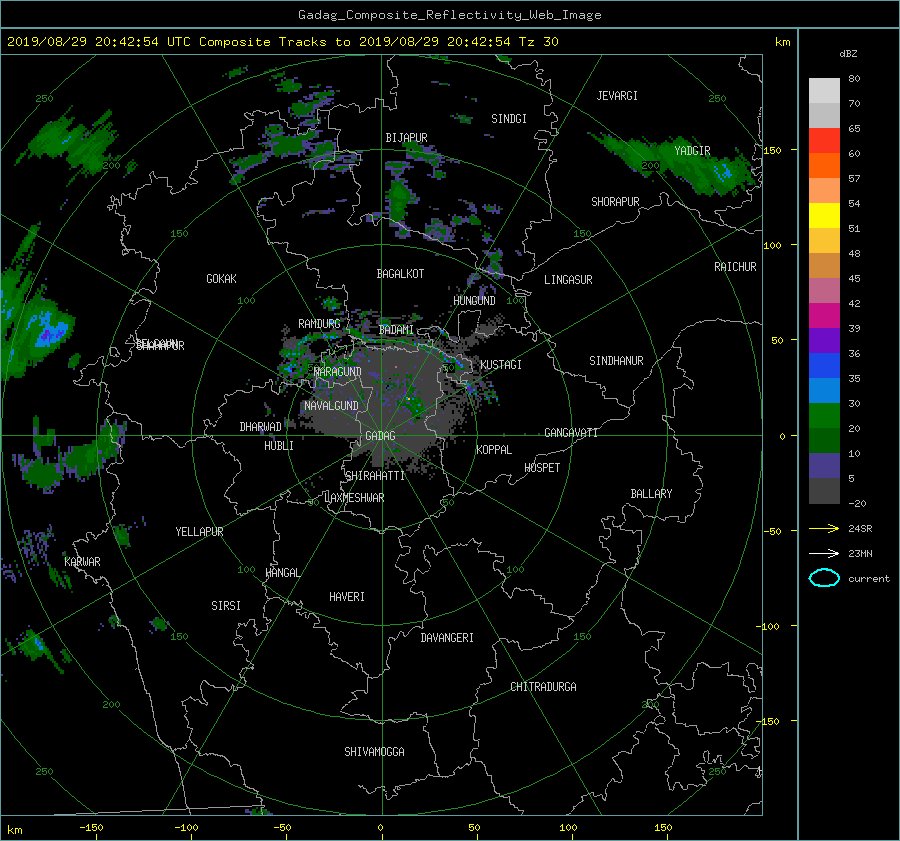
Task: Click the NAVALGUND city label
Action: [x=331, y=406]
